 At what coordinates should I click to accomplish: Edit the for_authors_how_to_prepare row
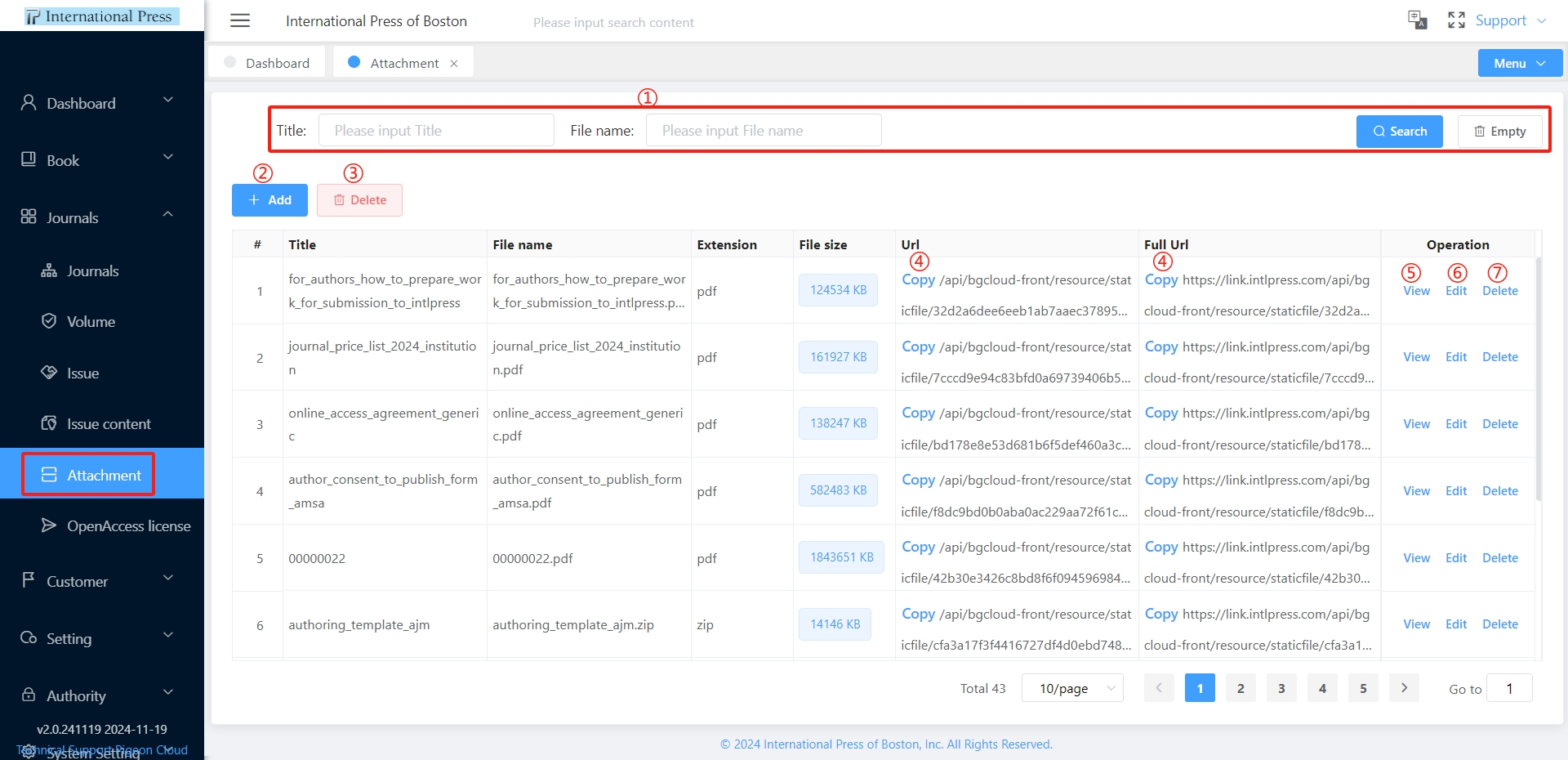tap(1456, 290)
